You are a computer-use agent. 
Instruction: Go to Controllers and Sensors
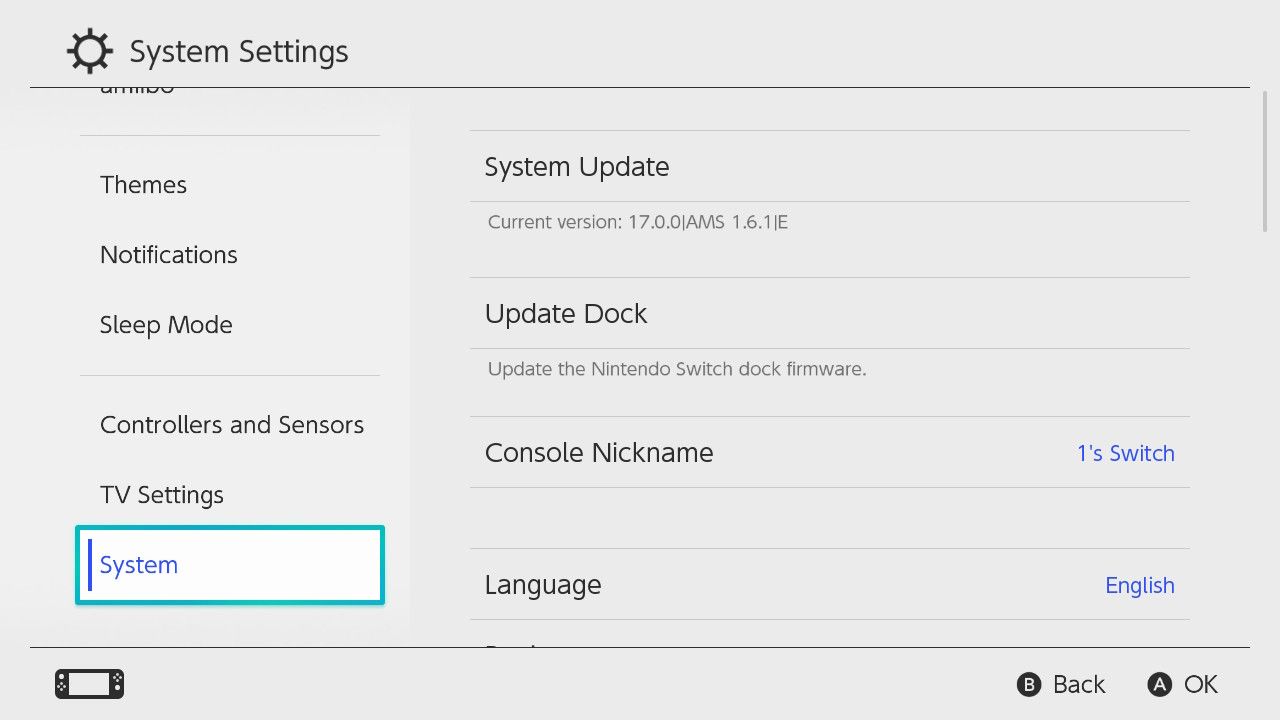tap(230, 425)
